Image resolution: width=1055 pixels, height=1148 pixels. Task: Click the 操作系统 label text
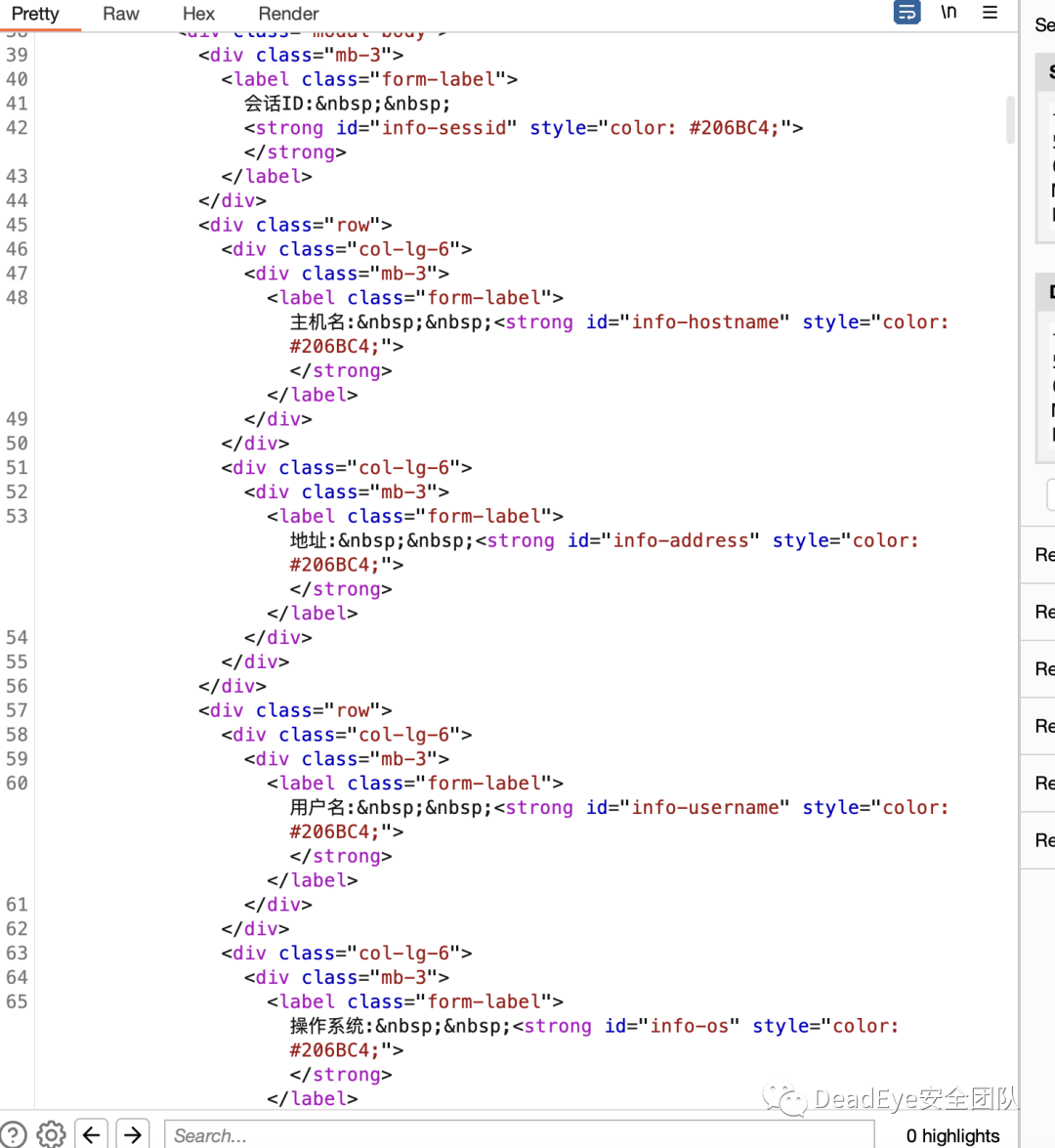(x=326, y=1026)
